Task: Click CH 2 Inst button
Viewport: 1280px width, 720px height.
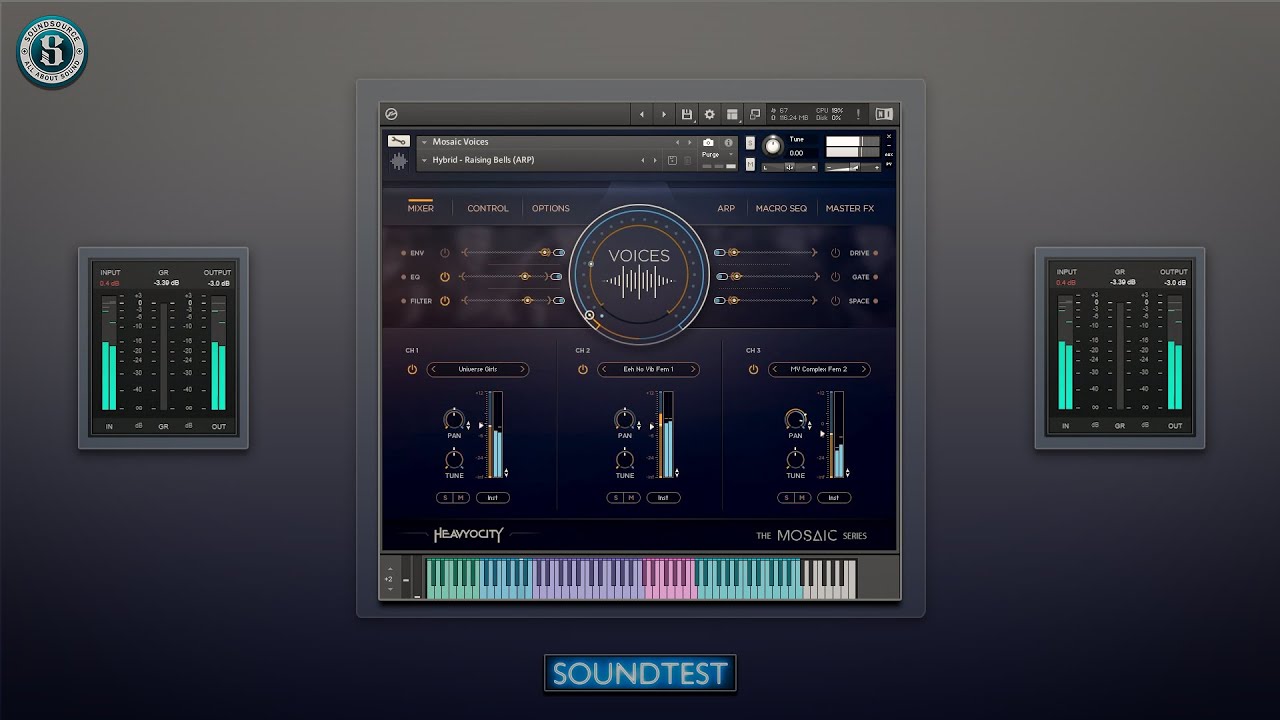Action: point(663,497)
